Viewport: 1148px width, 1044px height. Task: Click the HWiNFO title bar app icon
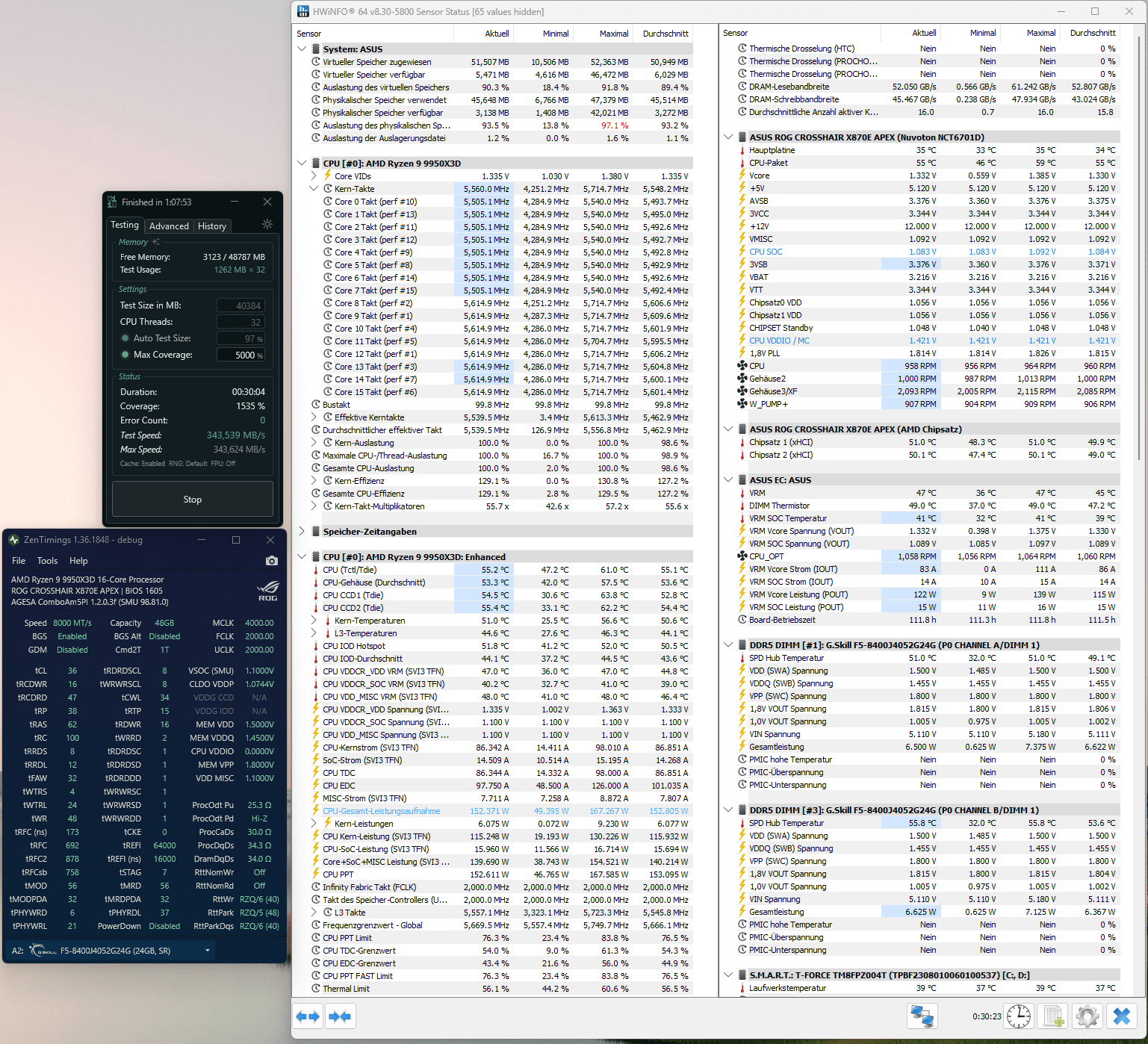[302, 12]
